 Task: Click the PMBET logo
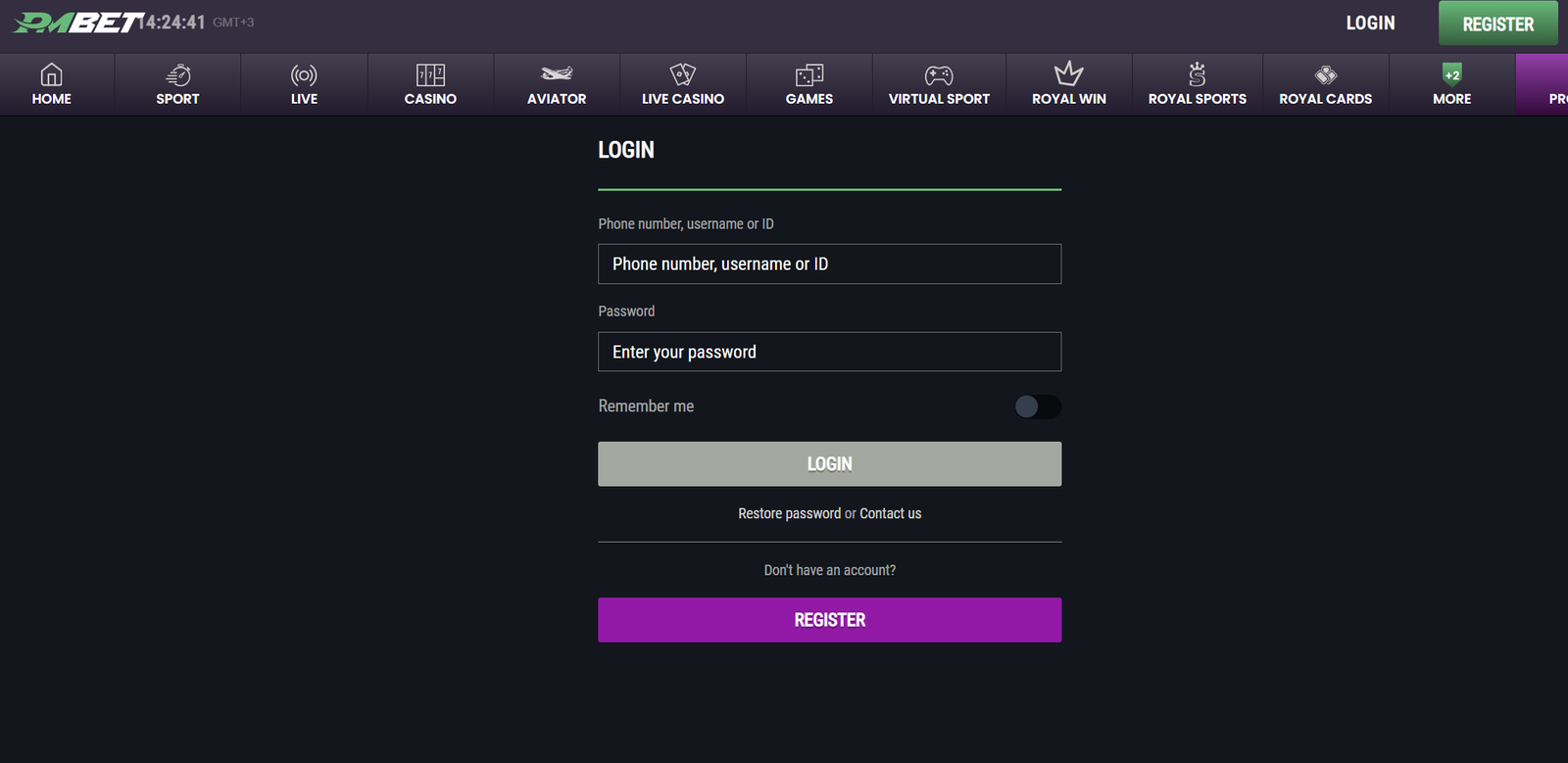click(76, 23)
